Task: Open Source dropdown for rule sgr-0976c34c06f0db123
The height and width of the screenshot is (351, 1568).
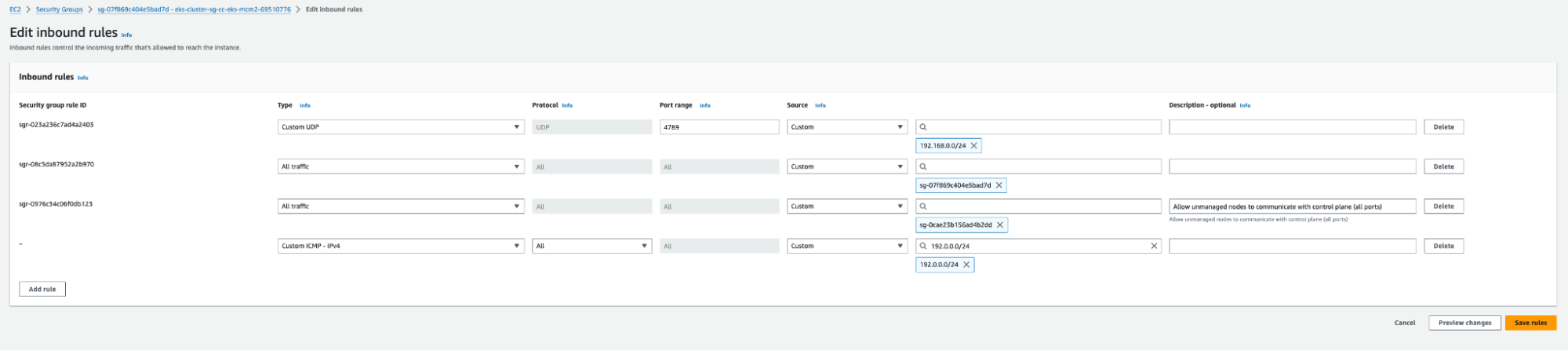Action: point(847,207)
